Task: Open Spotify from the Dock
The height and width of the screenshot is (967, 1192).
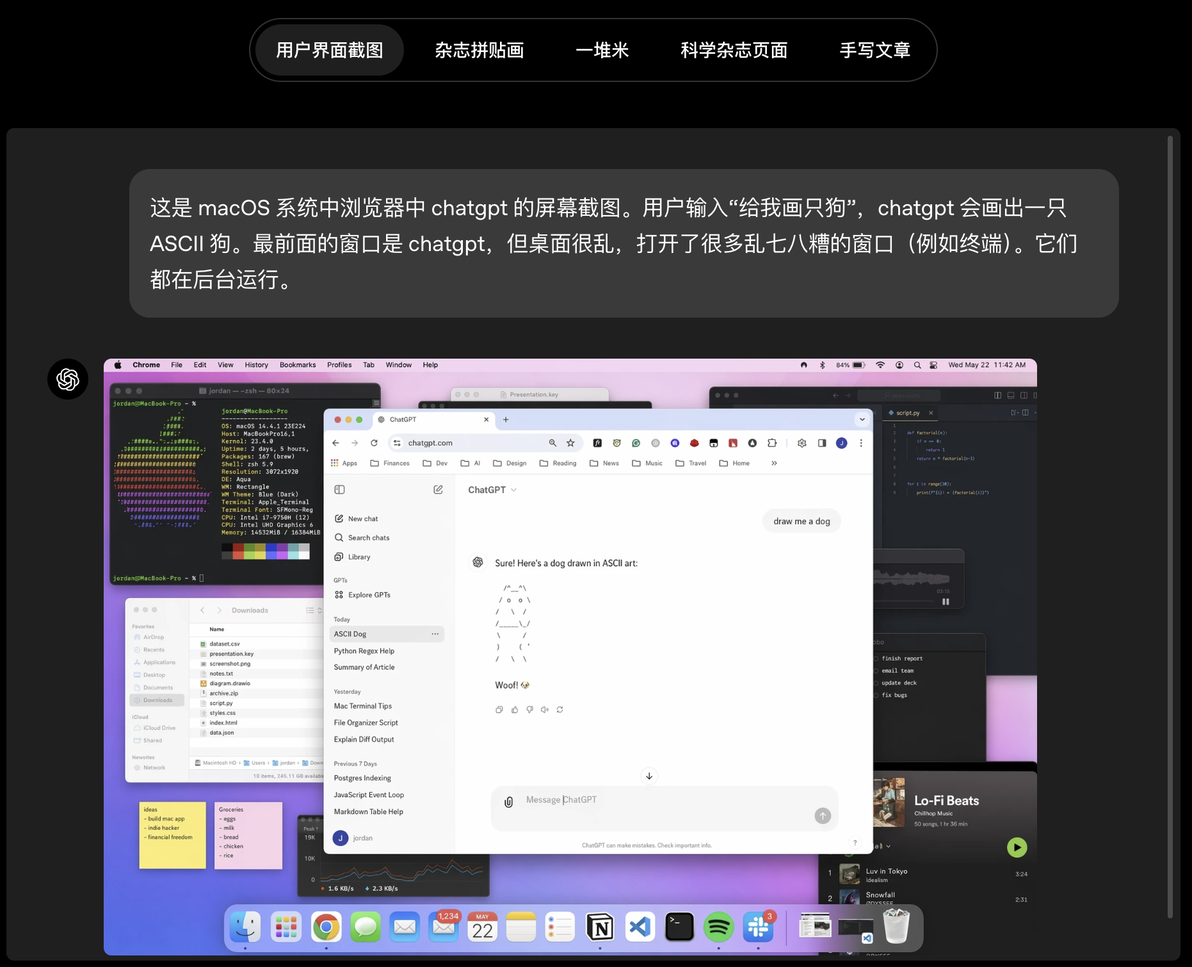Action: click(718, 927)
